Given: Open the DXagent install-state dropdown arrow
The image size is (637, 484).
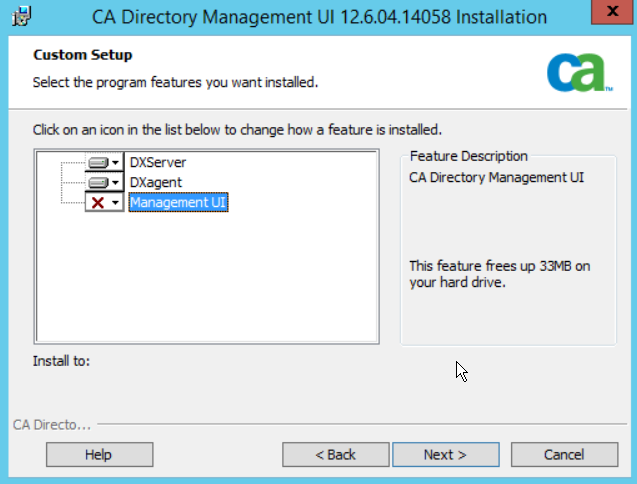Looking at the screenshot, I should [x=116, y=182].
